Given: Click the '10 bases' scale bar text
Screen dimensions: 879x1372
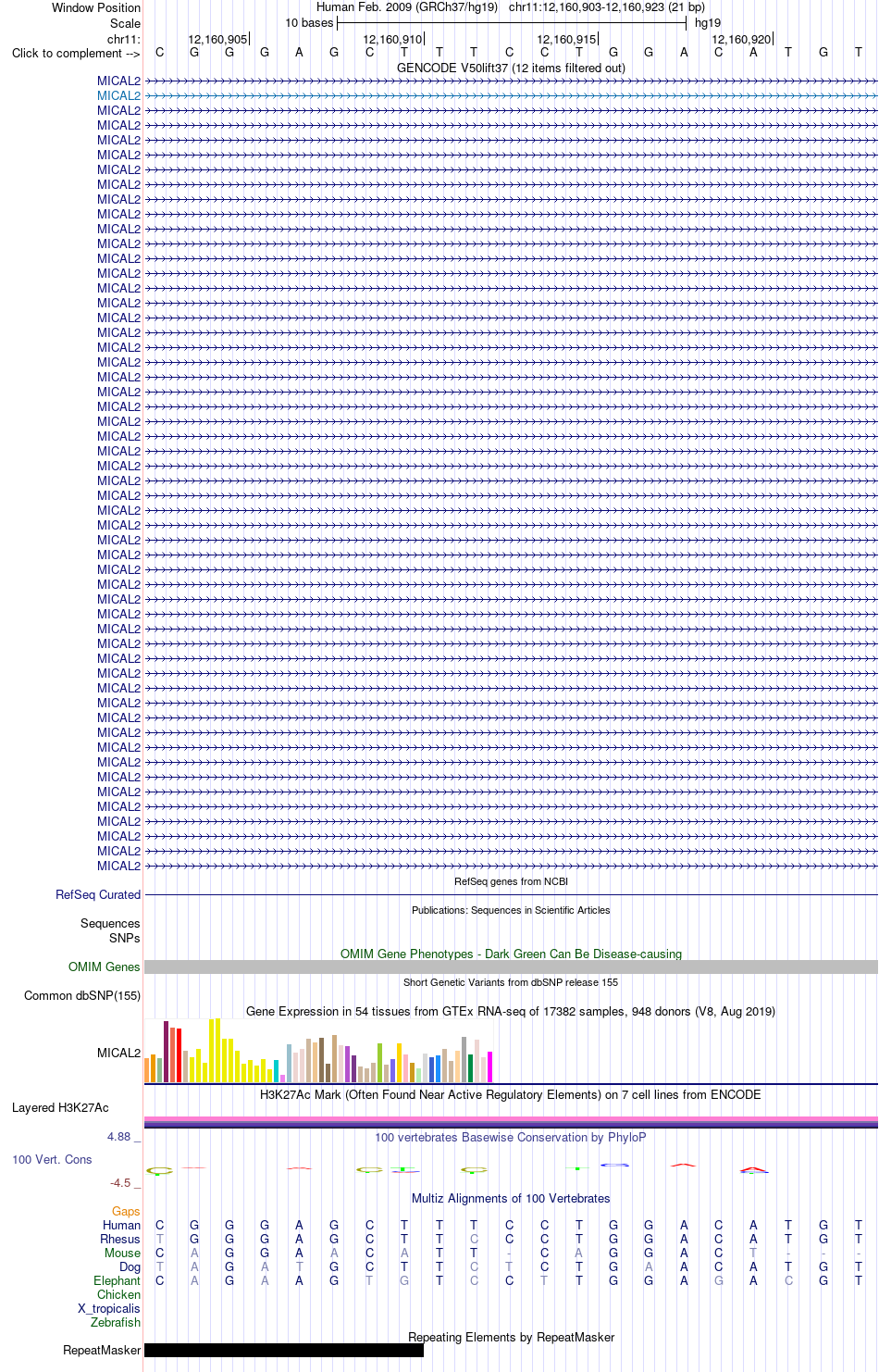Looking at the screenshot, I should 309,23.
